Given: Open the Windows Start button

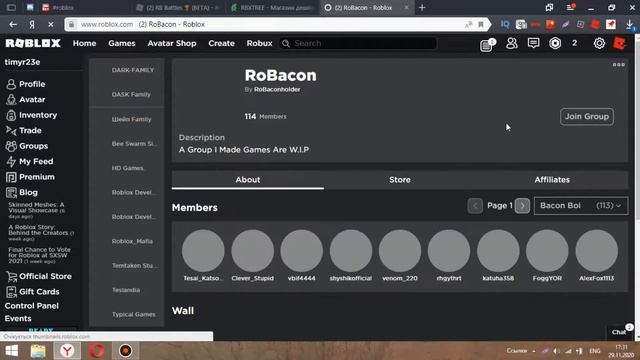Looking at the screenshot, I should [x=11, y=351].
